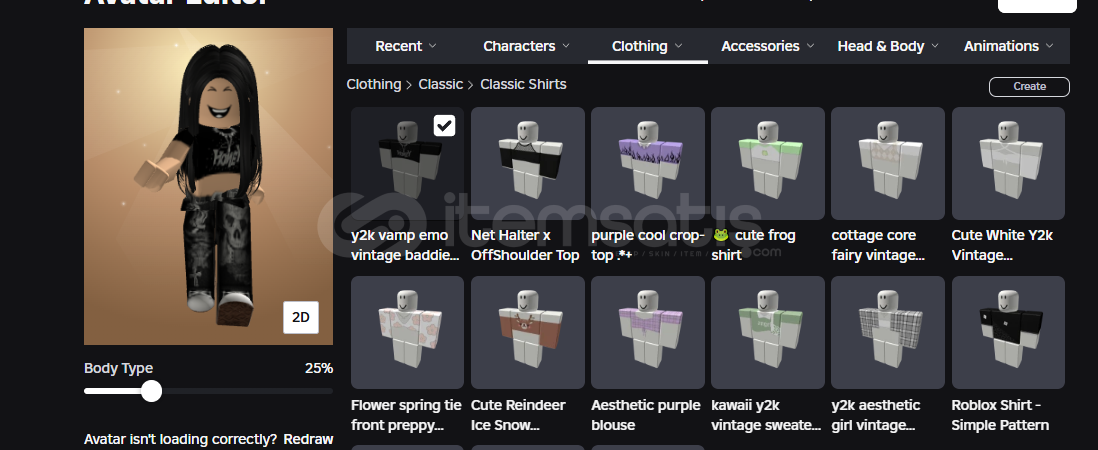Pick the Cute Reindeer Ice Snow shirt
Viewport: 1098px width, 450px height.
tap(527, 332)
